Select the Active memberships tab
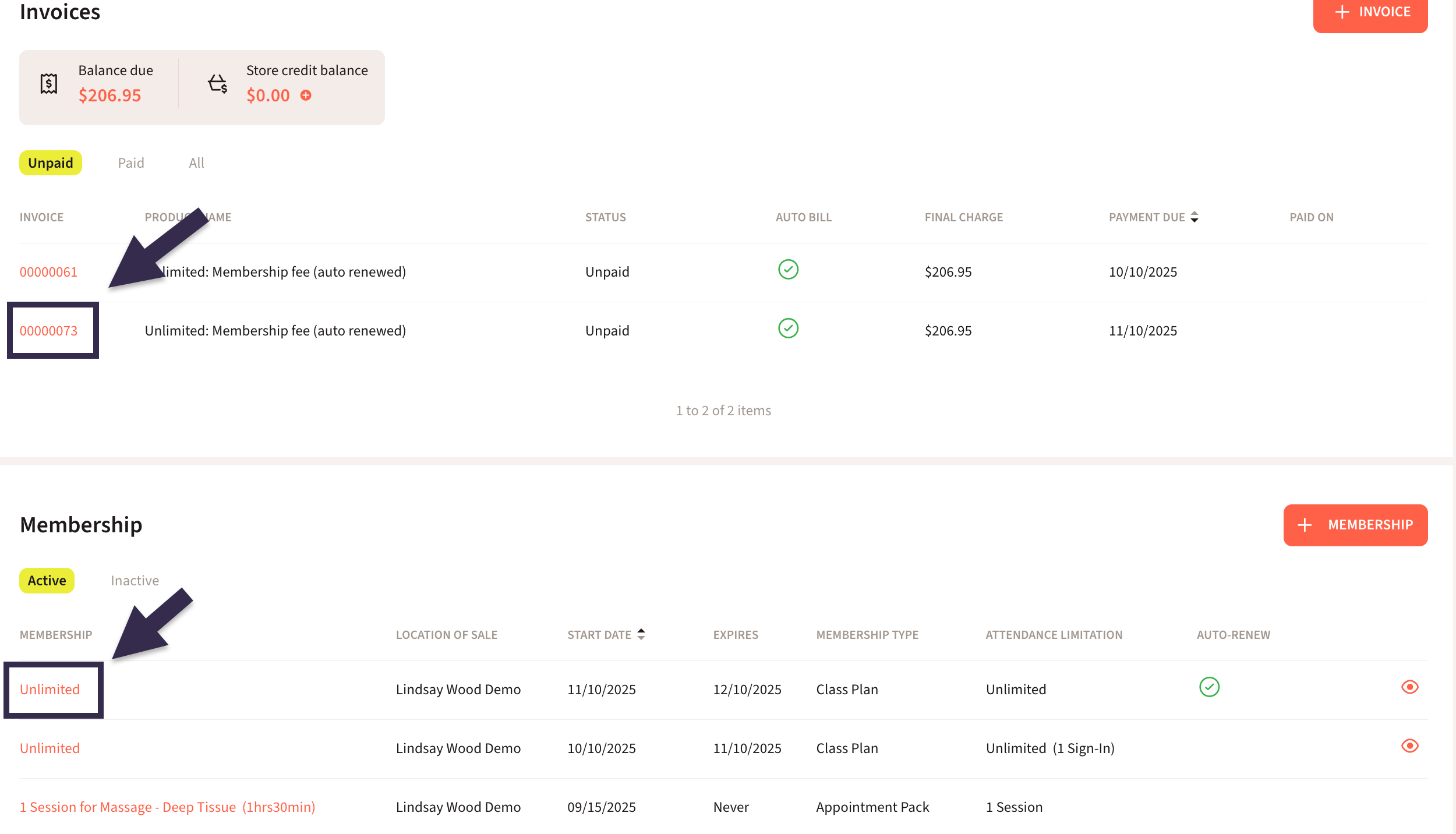 tap(47, 581)
